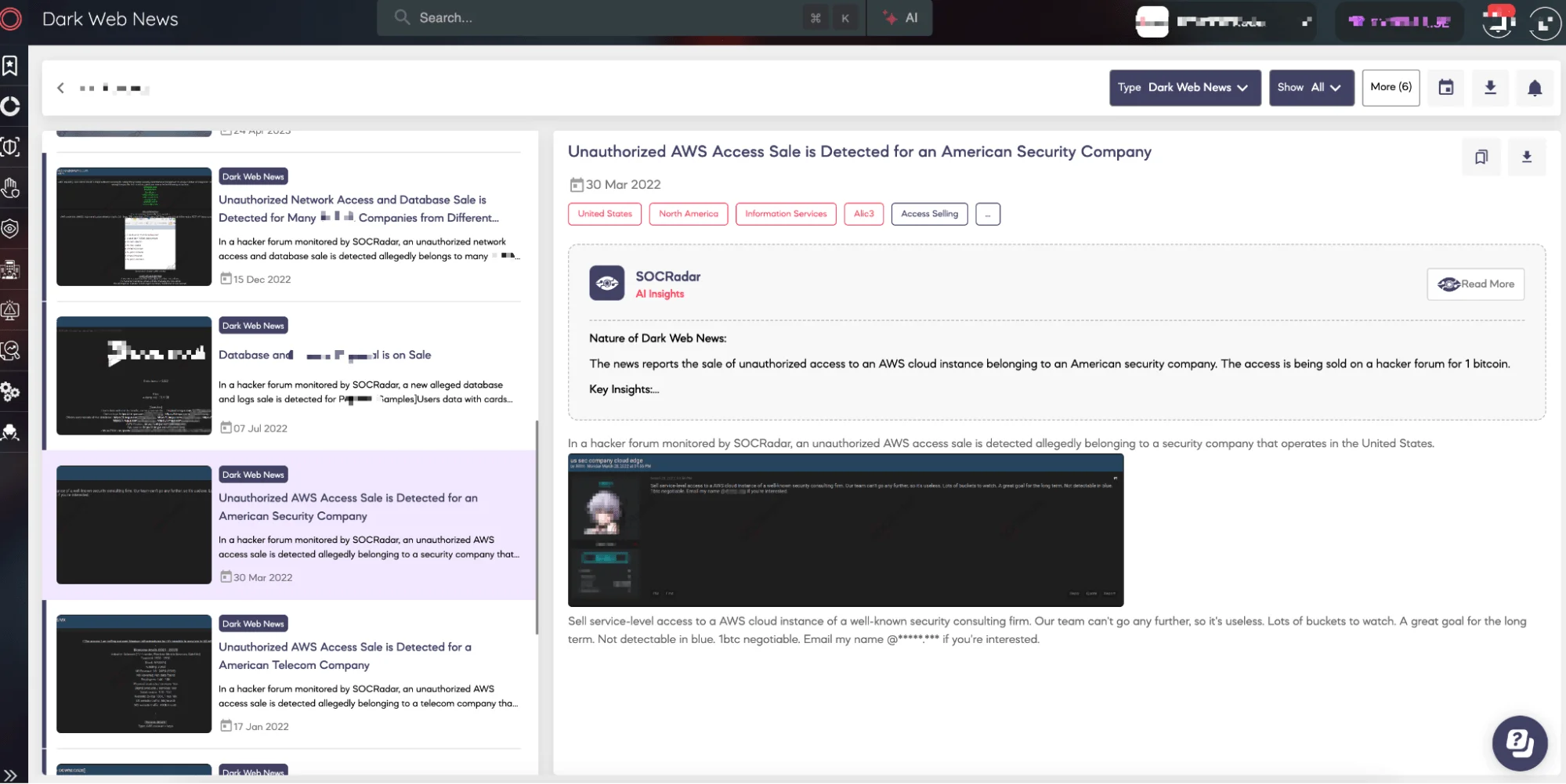1566x784 pixels.
Task: Expand the Key Insights section
Action: (624, 389)
